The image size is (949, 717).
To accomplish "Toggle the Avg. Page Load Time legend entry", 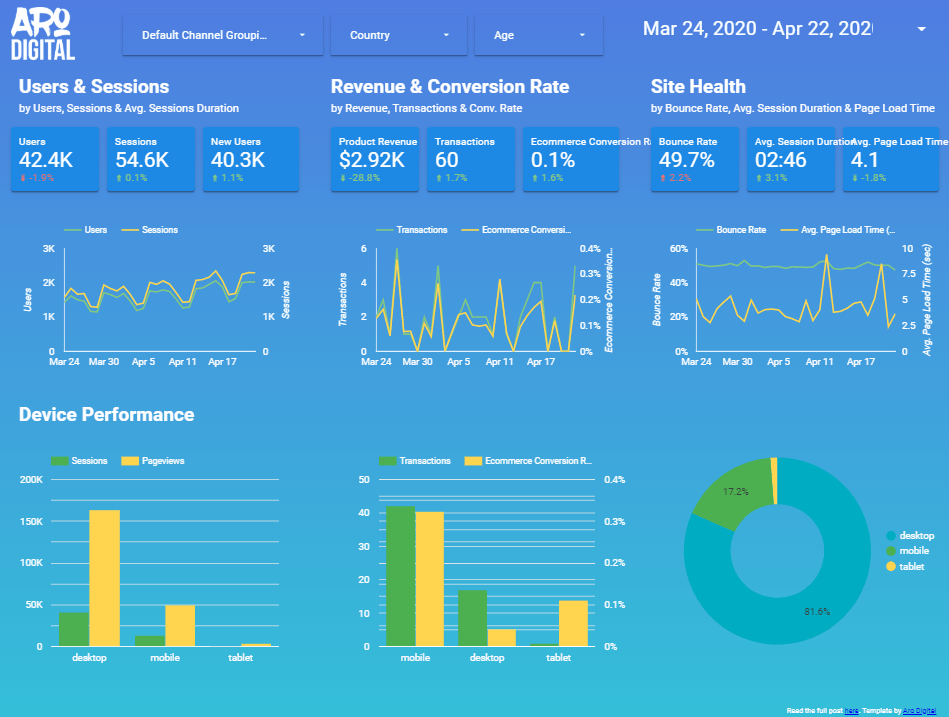I will [838, 230].
